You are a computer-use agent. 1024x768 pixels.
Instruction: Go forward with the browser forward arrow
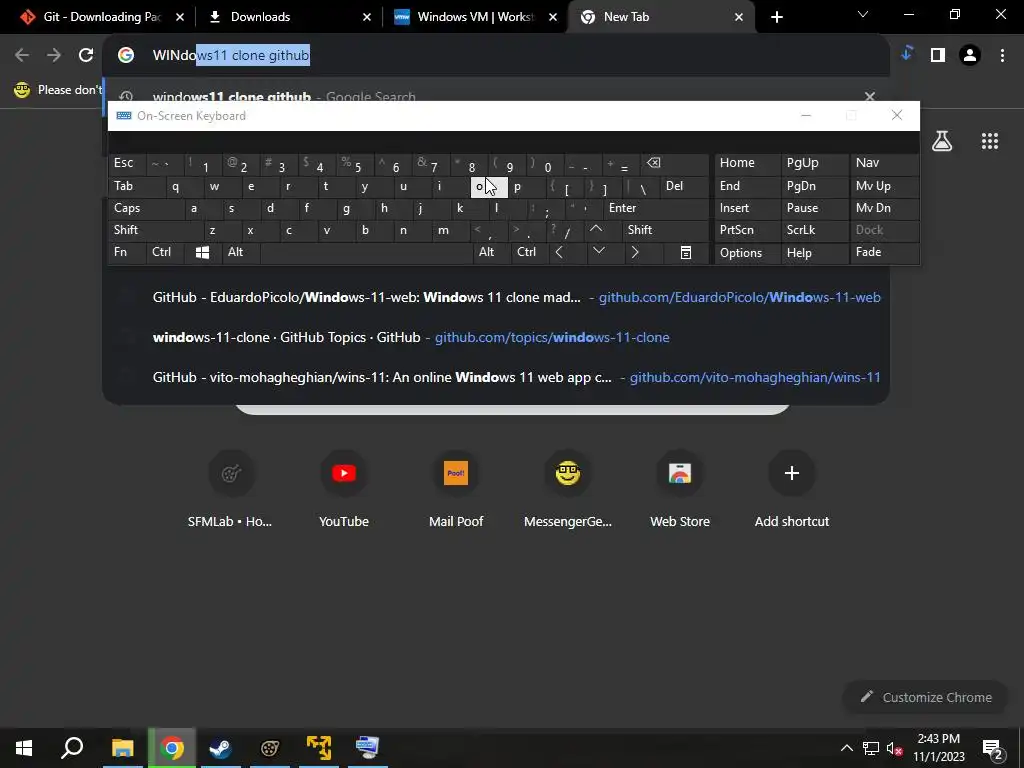tap(54, 56)
